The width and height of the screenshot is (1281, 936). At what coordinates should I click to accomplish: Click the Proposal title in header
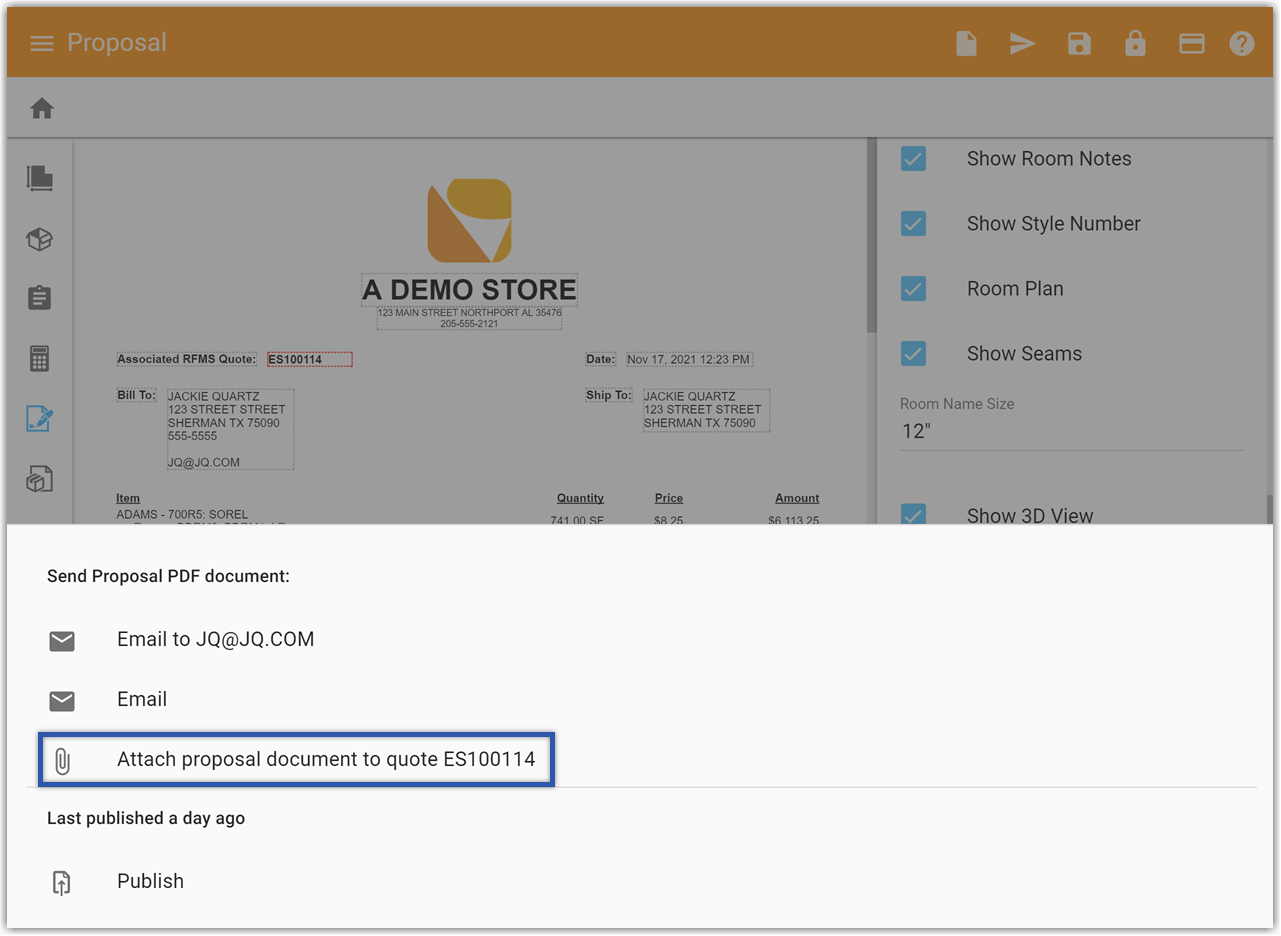(117, 43)
